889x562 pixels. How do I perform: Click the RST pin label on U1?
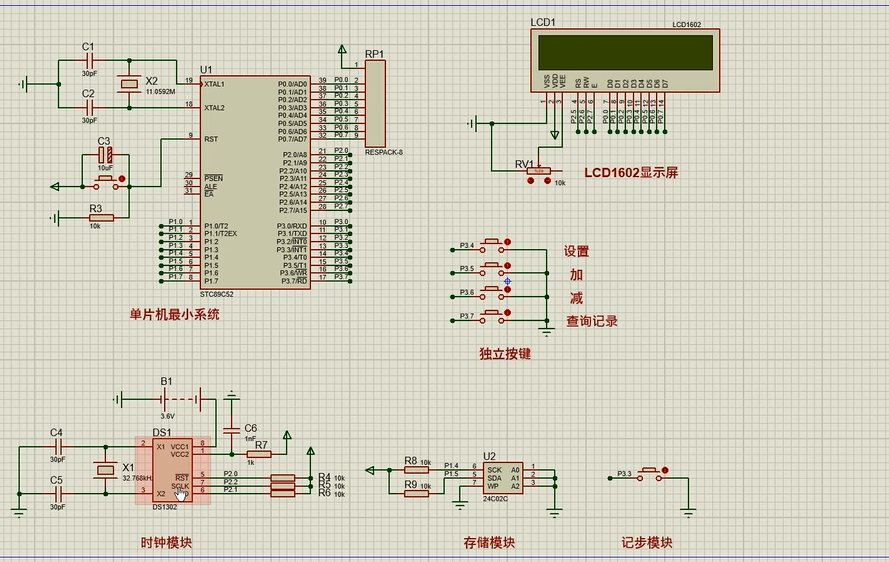pyautogui.click(x=211, y=139)
